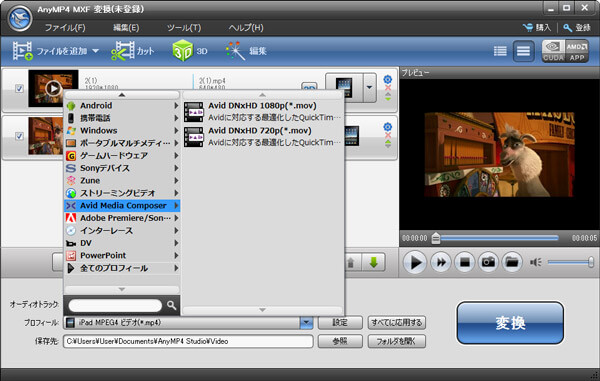Take a snapshot with camera icon
The image size is (600, 381).
tap(488, 262)
